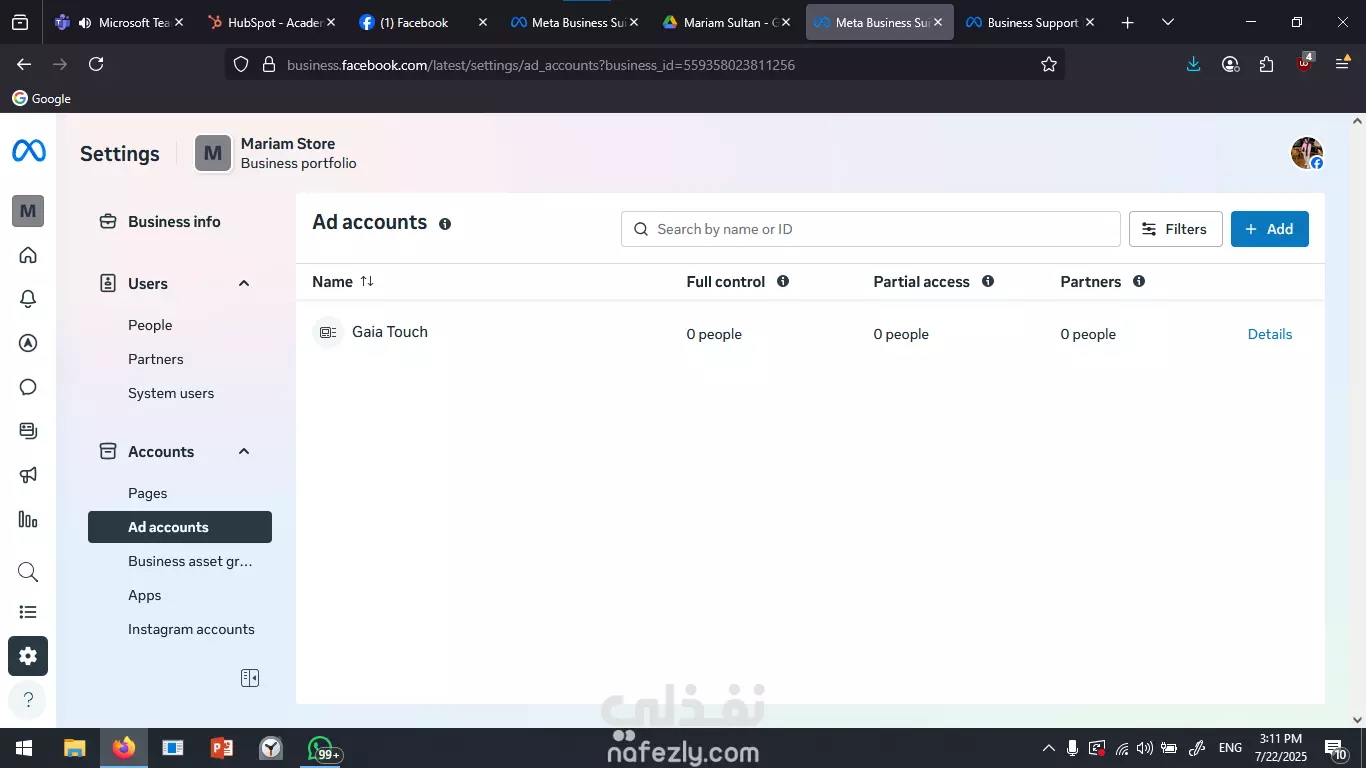Collapse the Settings navigation panel icon
The width and height of the screenshot is (1366, 768).
250,678
